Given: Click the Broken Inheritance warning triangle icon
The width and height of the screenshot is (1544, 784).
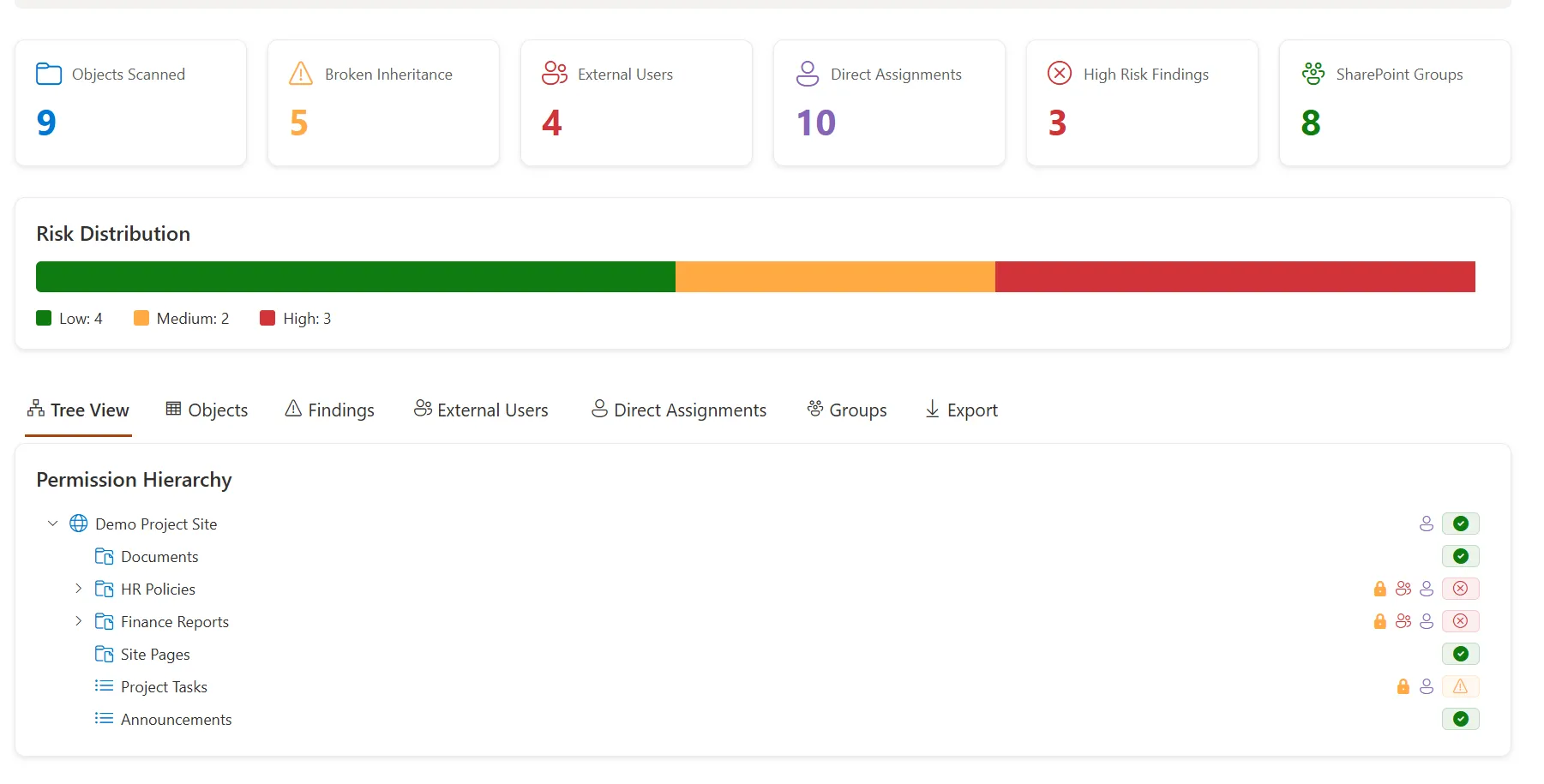Looking at the screenshot, I should [x=301, y=74].
